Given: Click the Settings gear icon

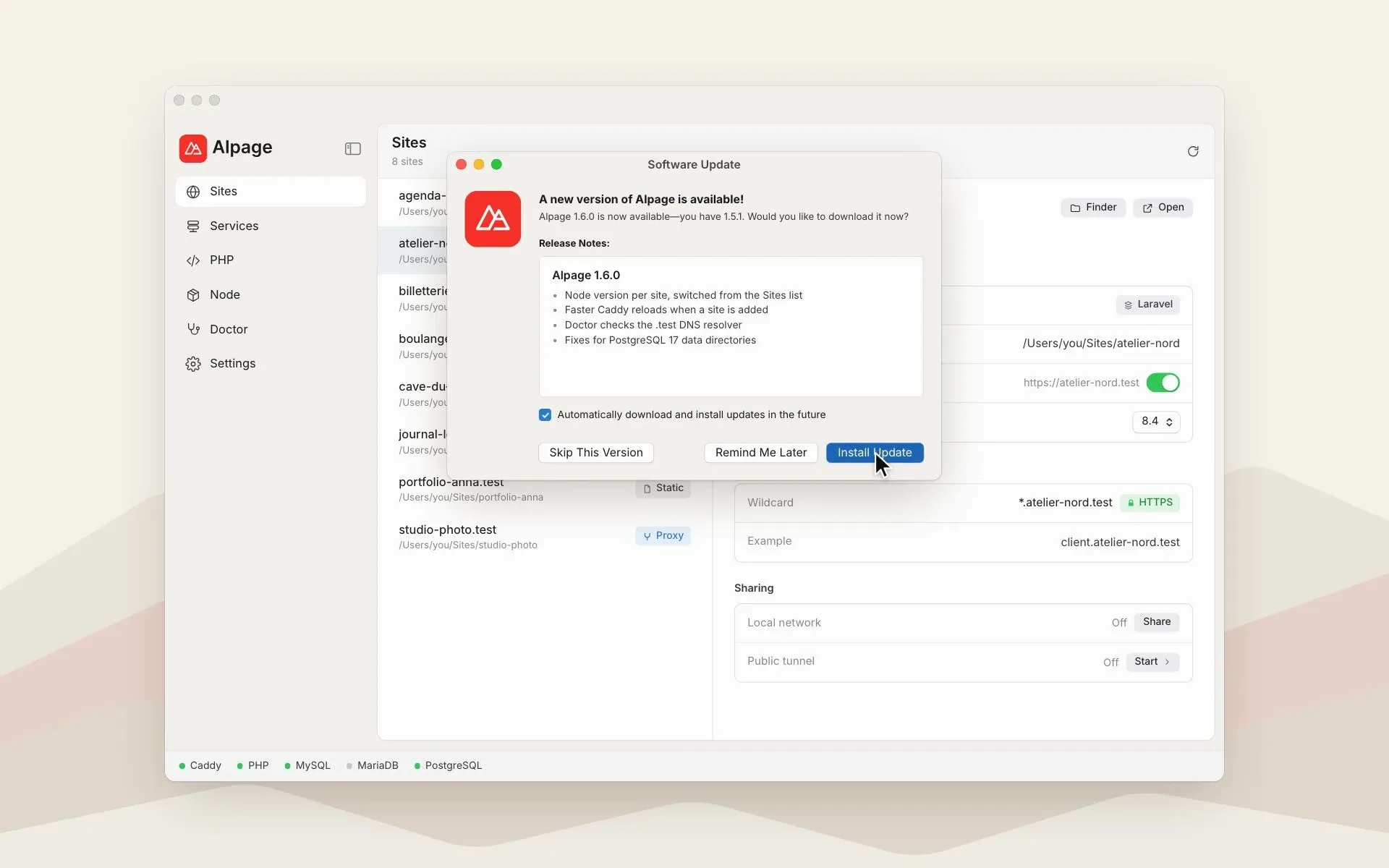Looking at the screenshot, I should click(193, 364).
